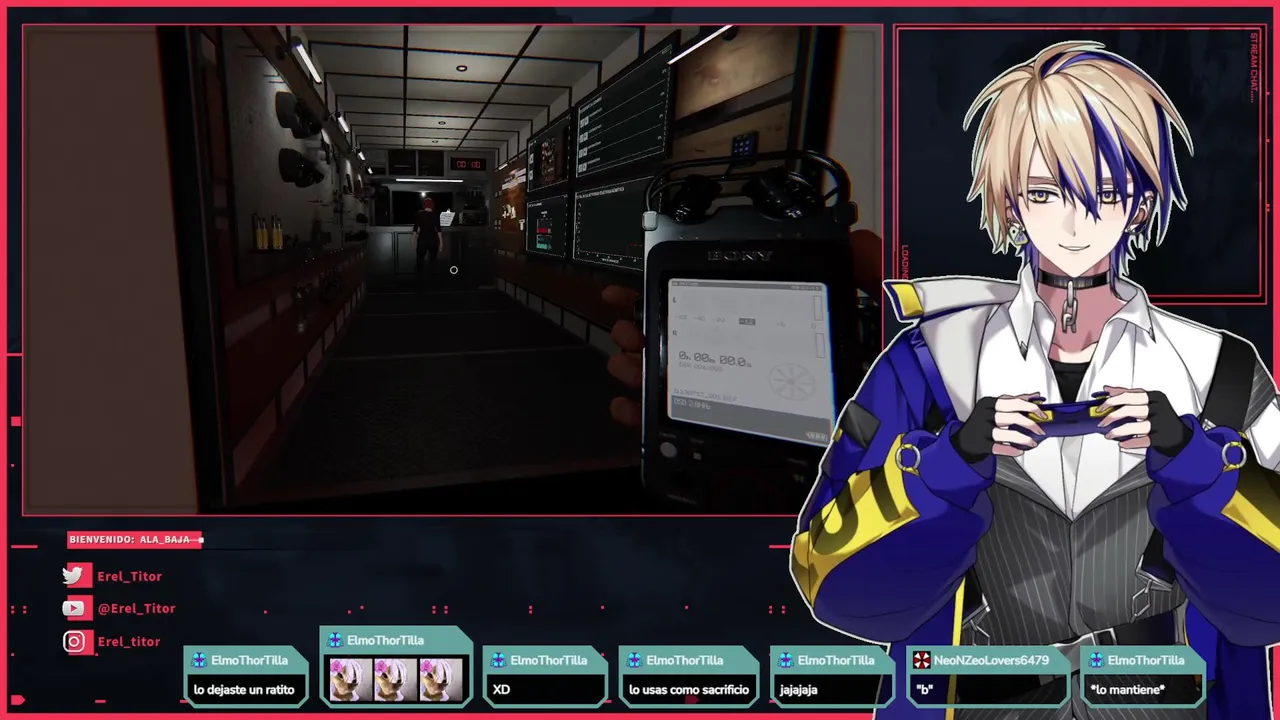1280x720 pixels.
Task: Open the Erel_Titor Twitter handle
Action: click(129, 576)
